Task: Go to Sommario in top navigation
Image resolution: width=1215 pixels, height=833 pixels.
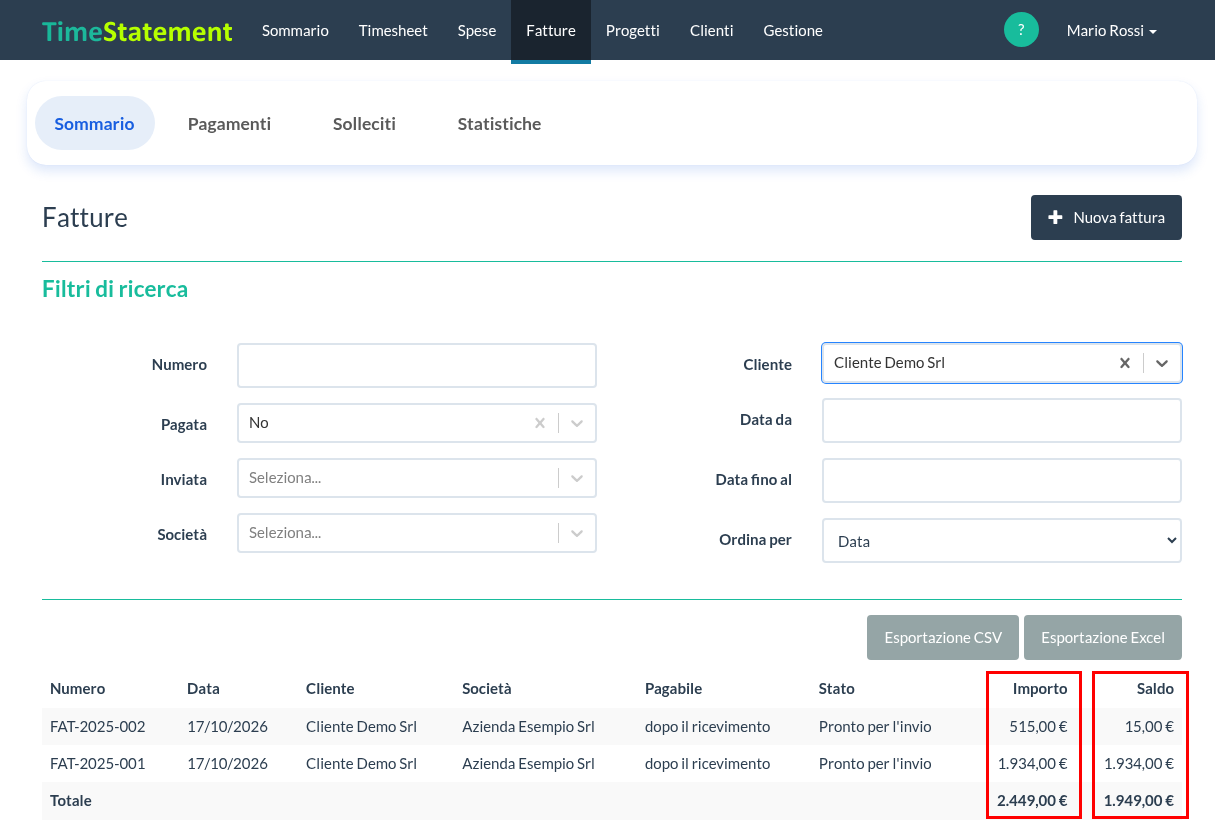Action: point(295,31)
